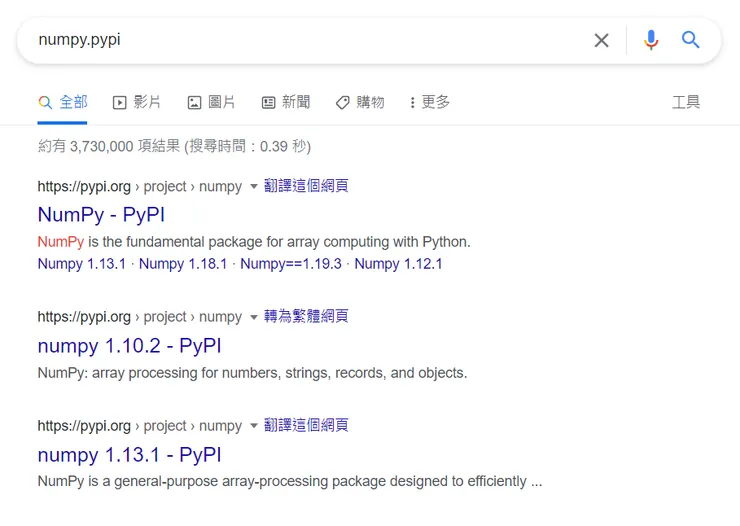The image size is (740, 526).
Task: Expand the dropdown arrow beside the first result URL
Action: coord(254,186)
